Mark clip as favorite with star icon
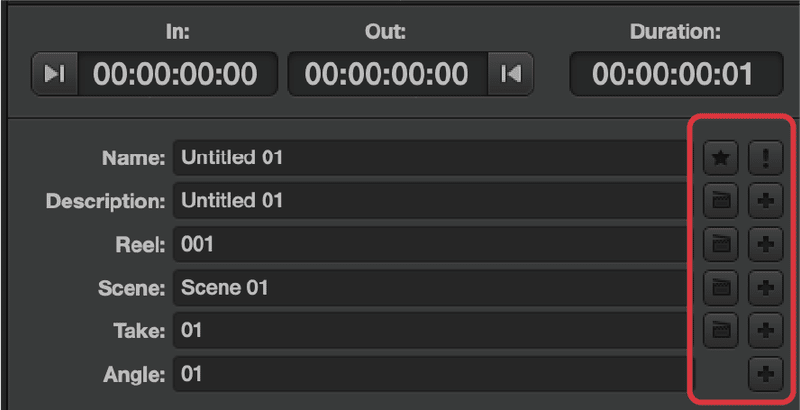This screenshot has width=800, height=410. 720,158
